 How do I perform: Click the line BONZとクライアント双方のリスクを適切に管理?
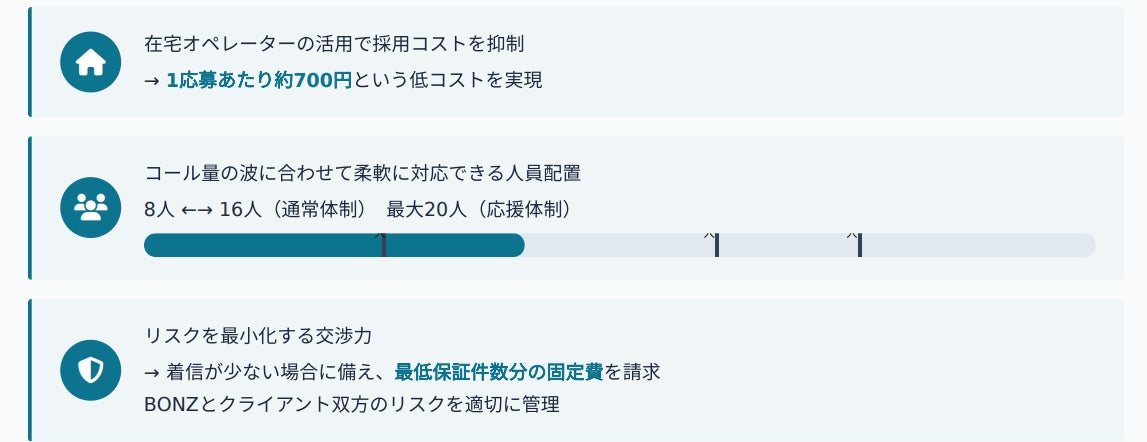(352, 404)
